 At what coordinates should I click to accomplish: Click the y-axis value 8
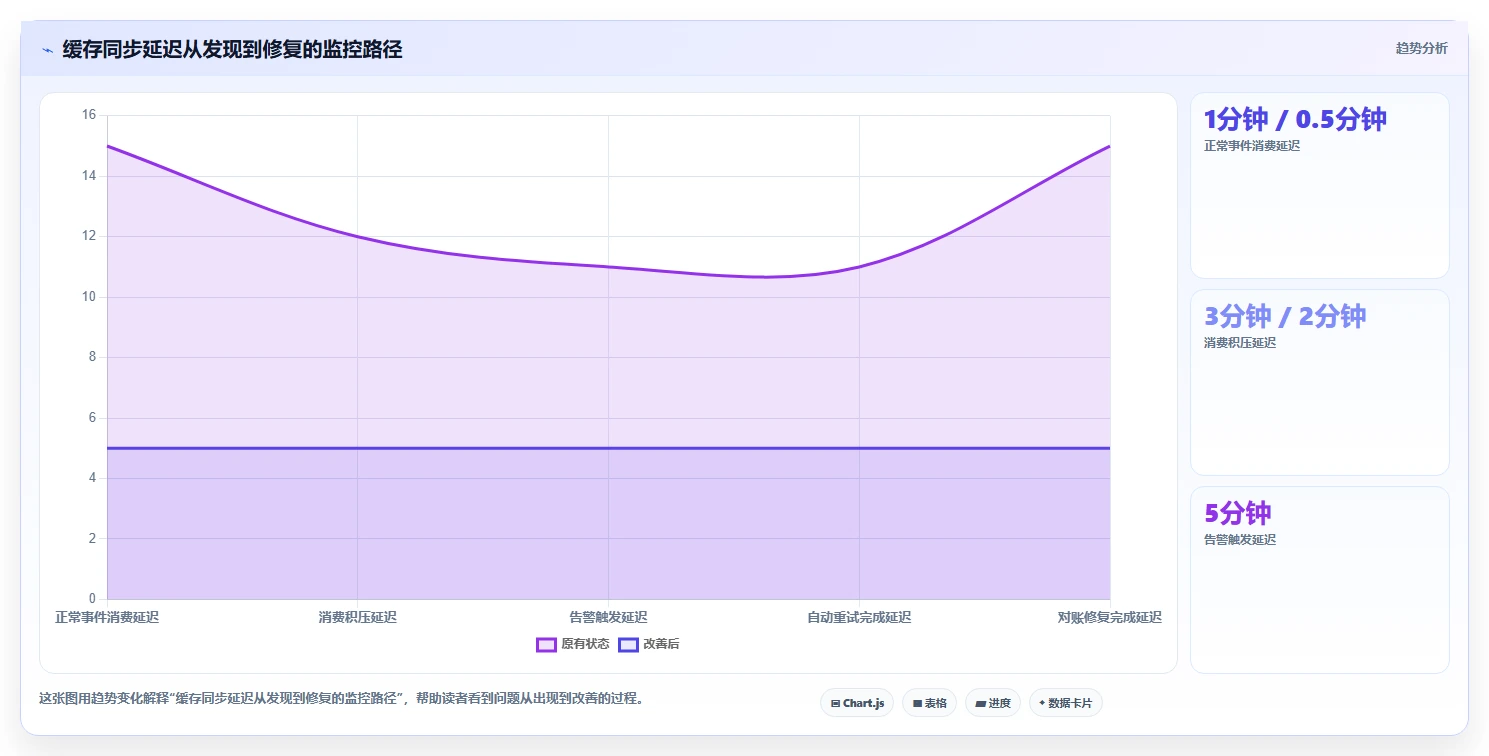tap(92, 357)
